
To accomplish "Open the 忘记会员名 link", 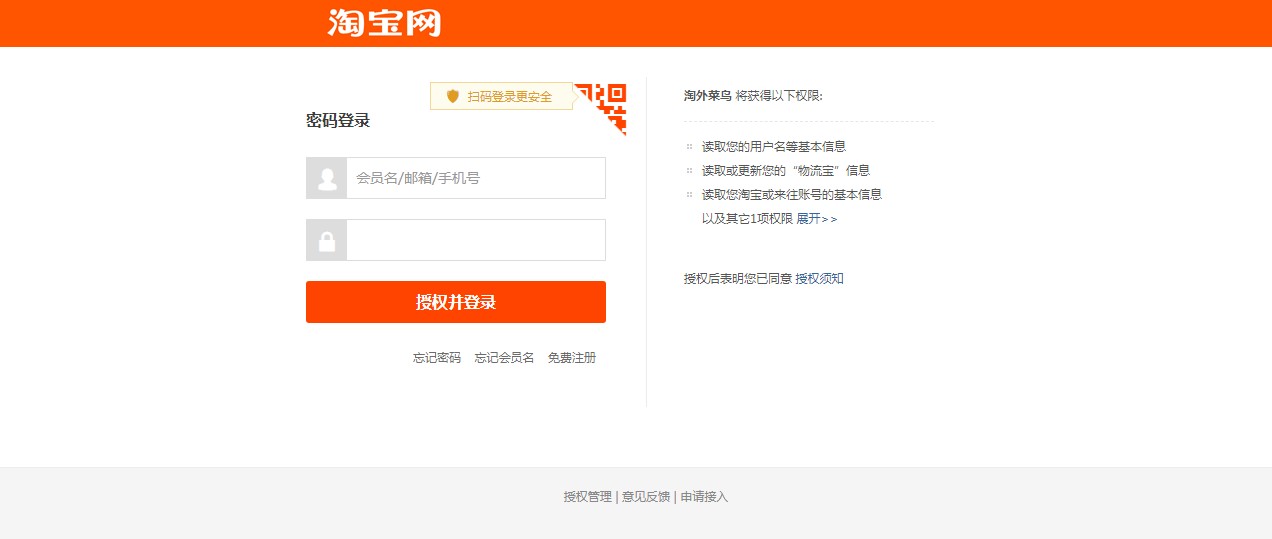I will 504,358.
